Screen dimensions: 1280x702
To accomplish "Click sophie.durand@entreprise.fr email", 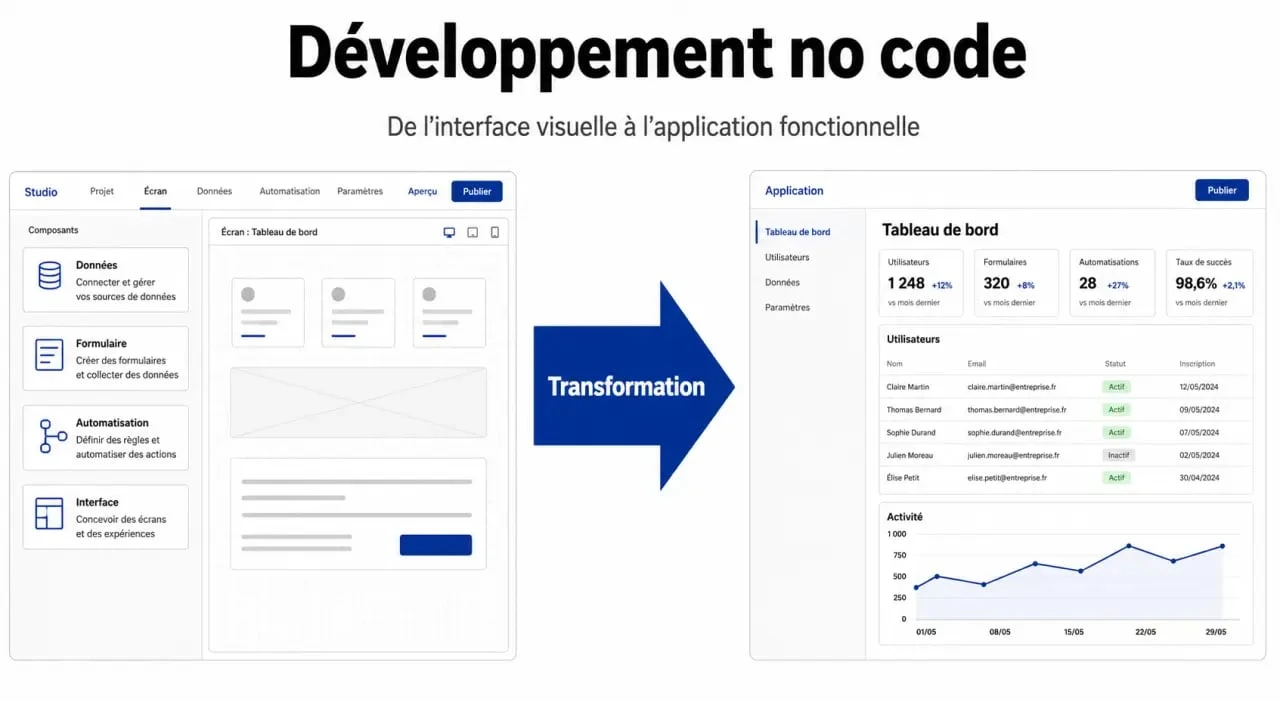I will click(1014, 433).
